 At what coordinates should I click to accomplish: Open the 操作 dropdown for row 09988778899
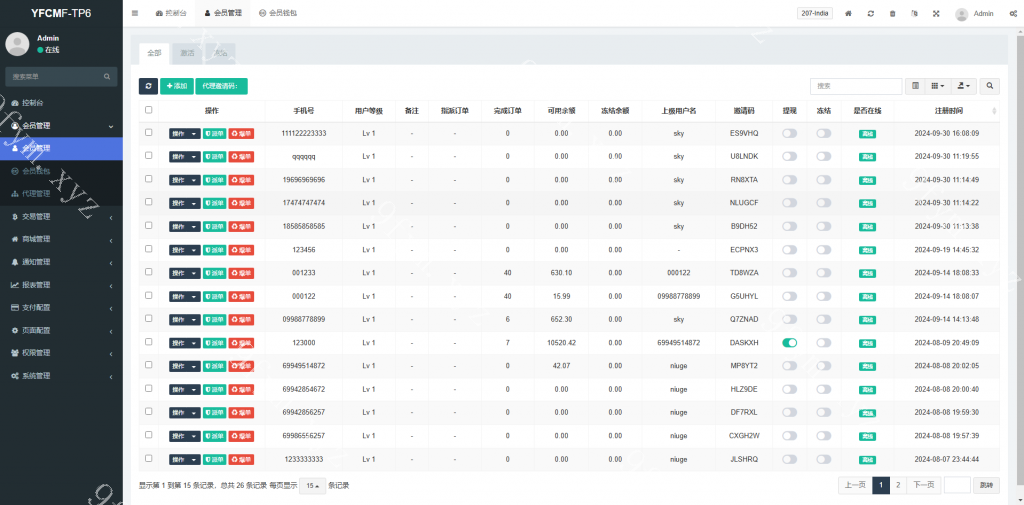185,319
